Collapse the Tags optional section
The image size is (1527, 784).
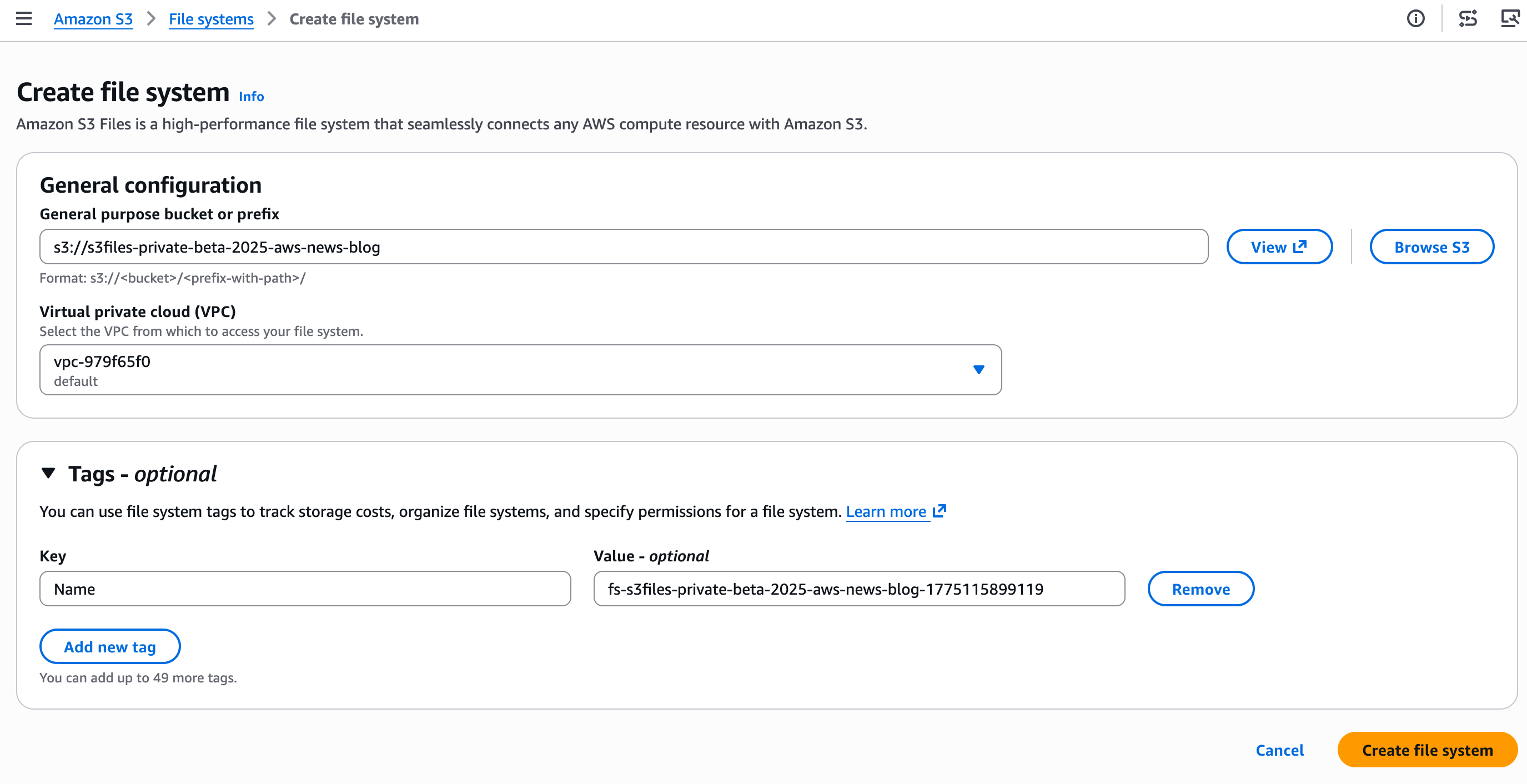[x=49, y=473]
